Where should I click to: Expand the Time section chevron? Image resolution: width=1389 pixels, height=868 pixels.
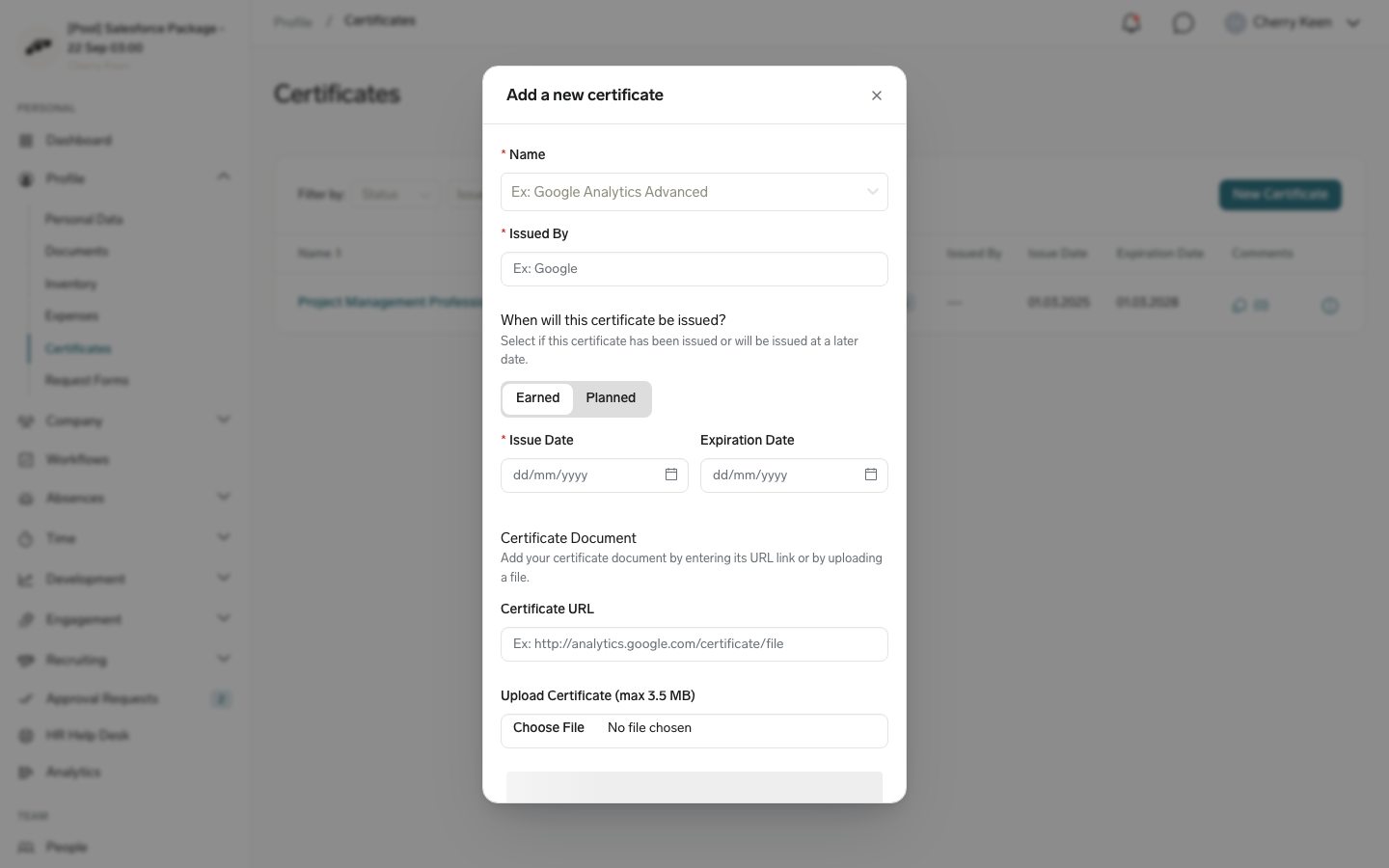coord(224,538)
